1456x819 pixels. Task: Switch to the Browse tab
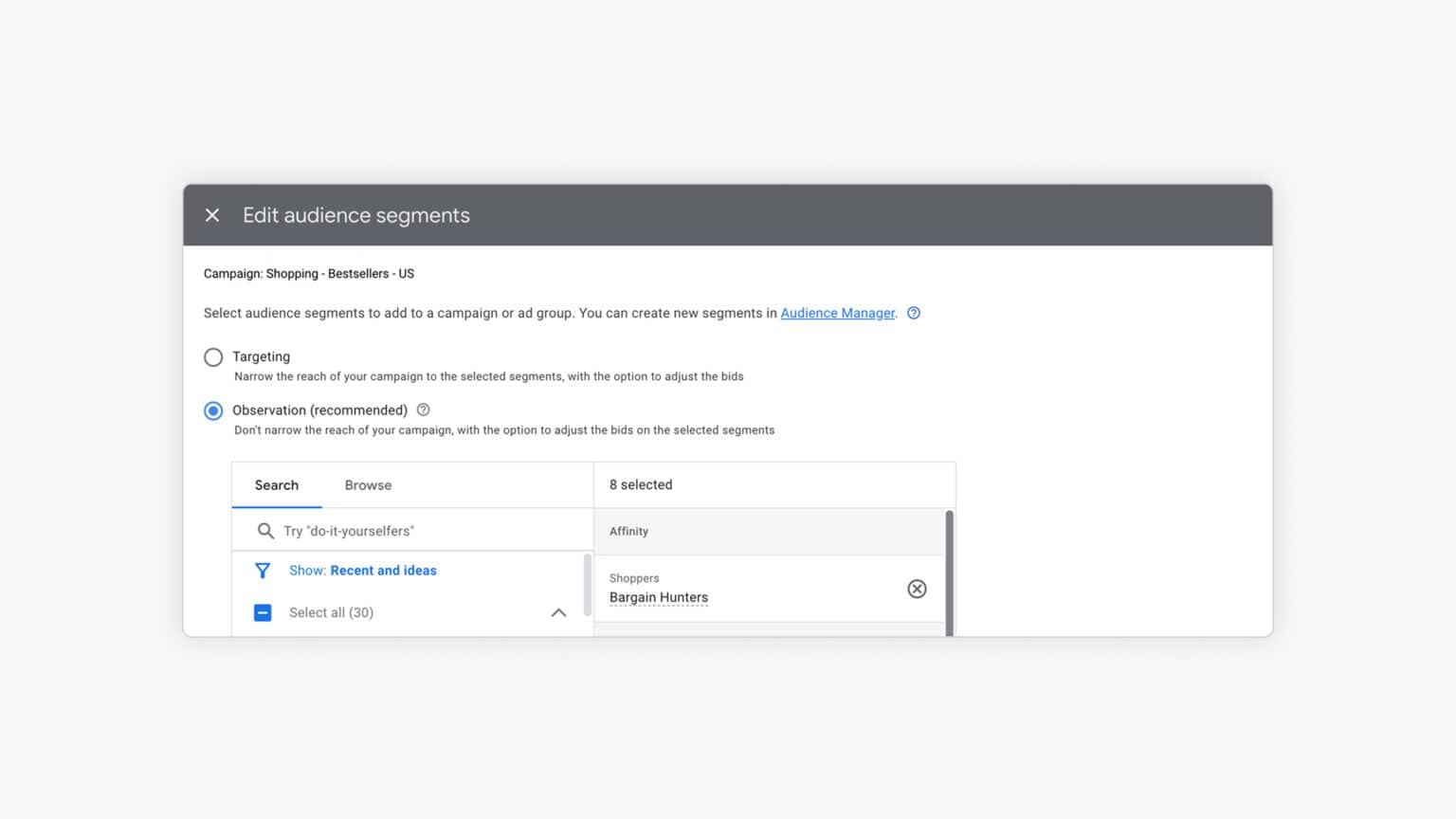coord(368,484)
